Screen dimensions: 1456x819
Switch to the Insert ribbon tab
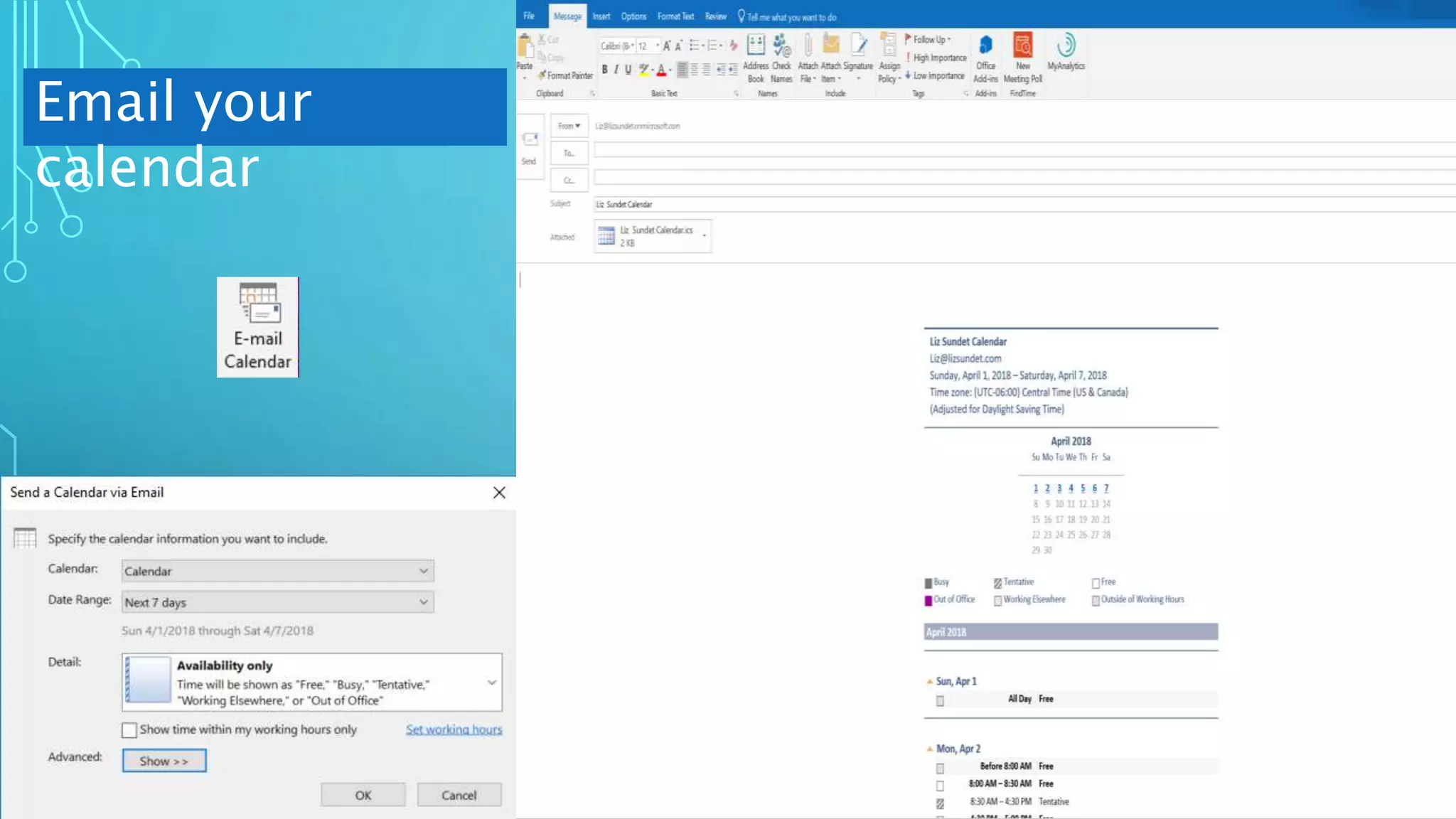(601, 16)
